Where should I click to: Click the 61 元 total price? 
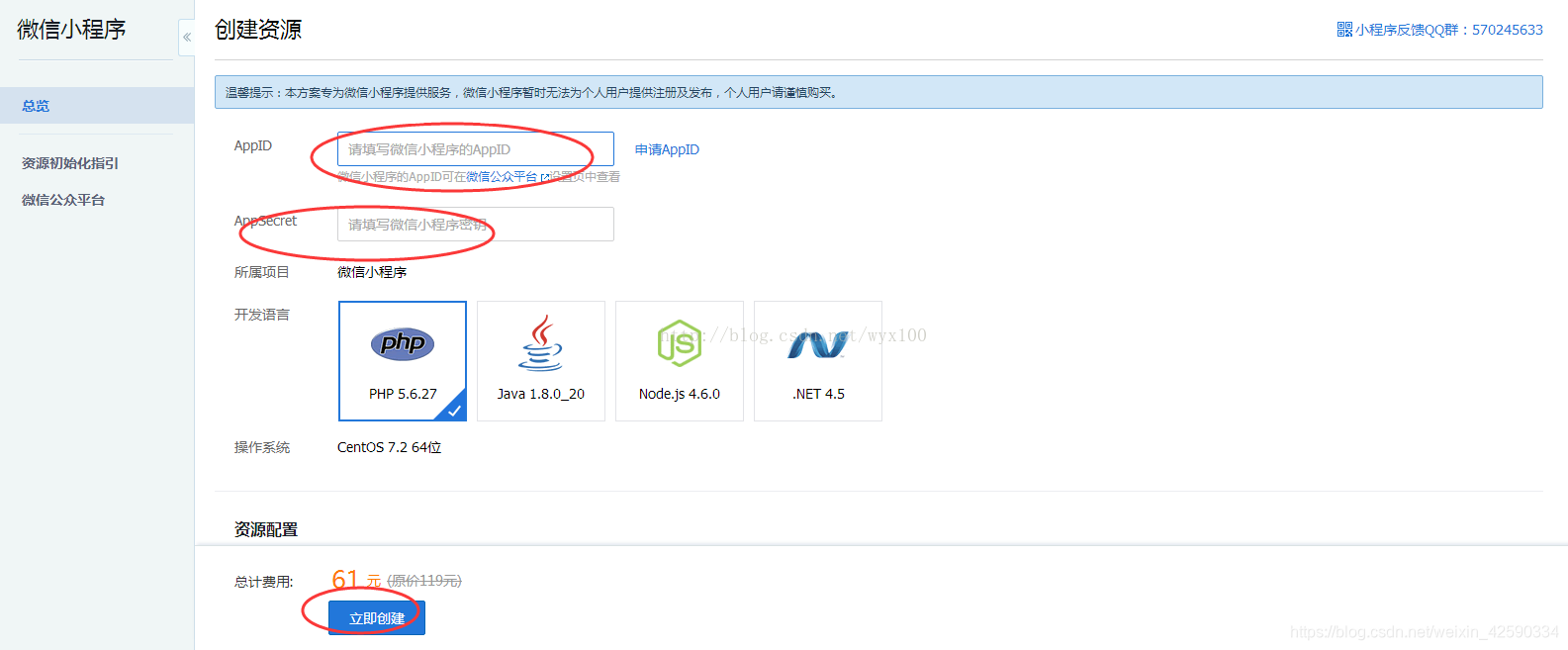[x=356, y=579]
